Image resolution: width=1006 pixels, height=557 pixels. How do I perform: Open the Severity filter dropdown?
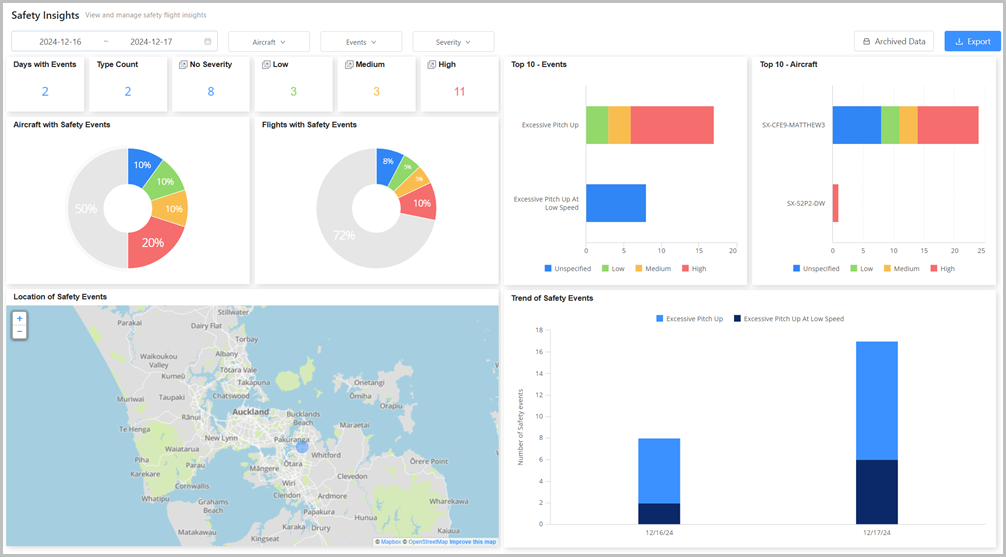click(453, 42)
